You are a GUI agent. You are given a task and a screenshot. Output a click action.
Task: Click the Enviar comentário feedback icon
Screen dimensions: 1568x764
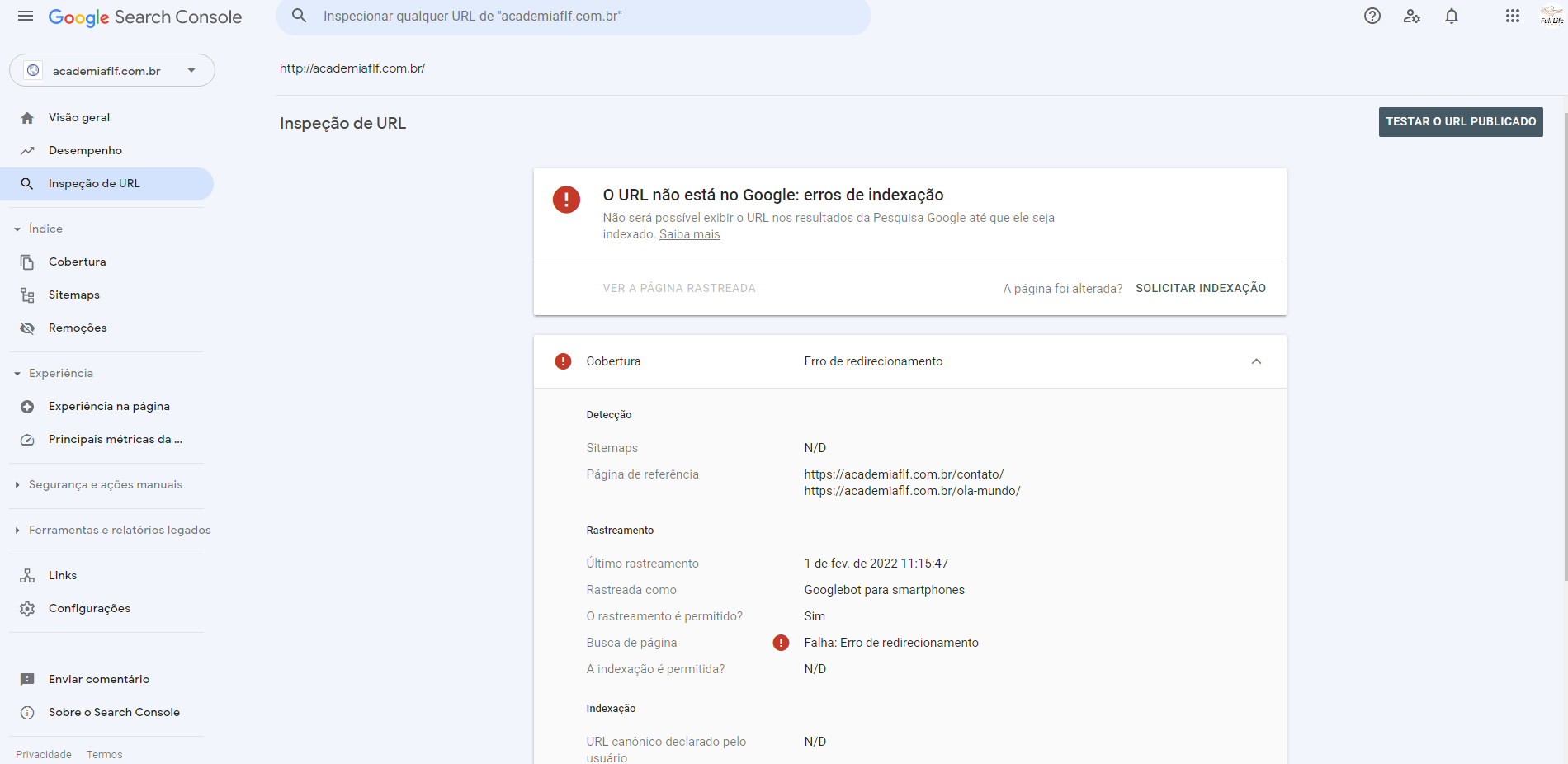point(27,680)
